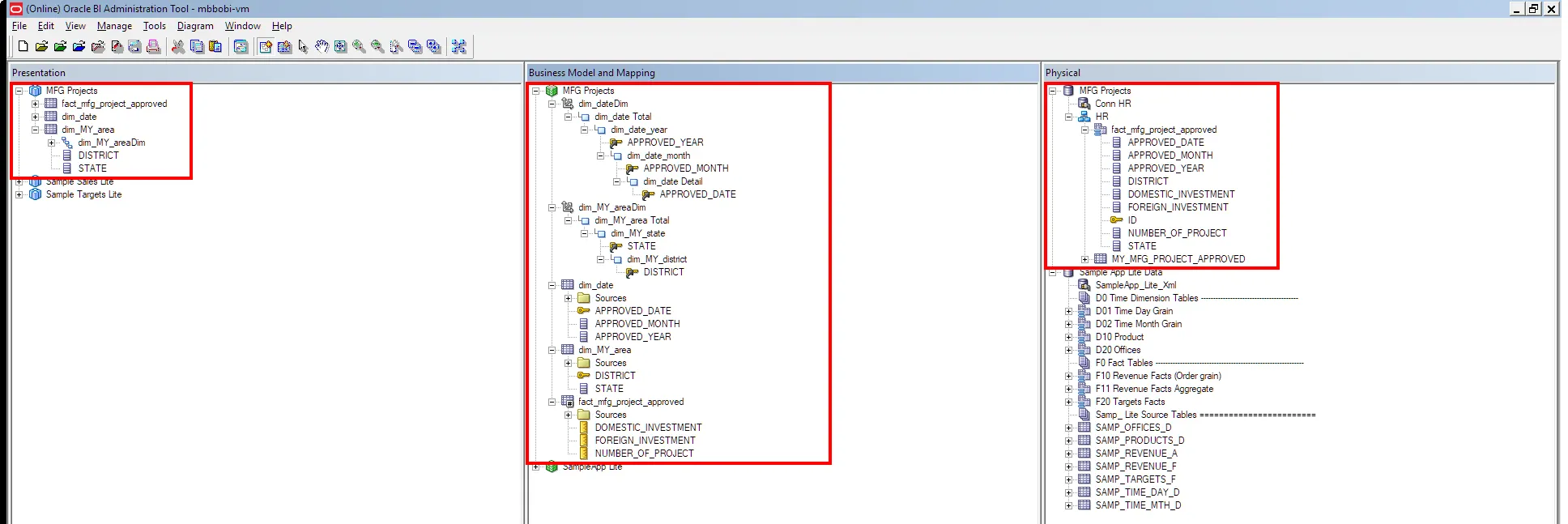Select FOREIGN_INVESTMENT column in Physical pane

(1178, 207)
